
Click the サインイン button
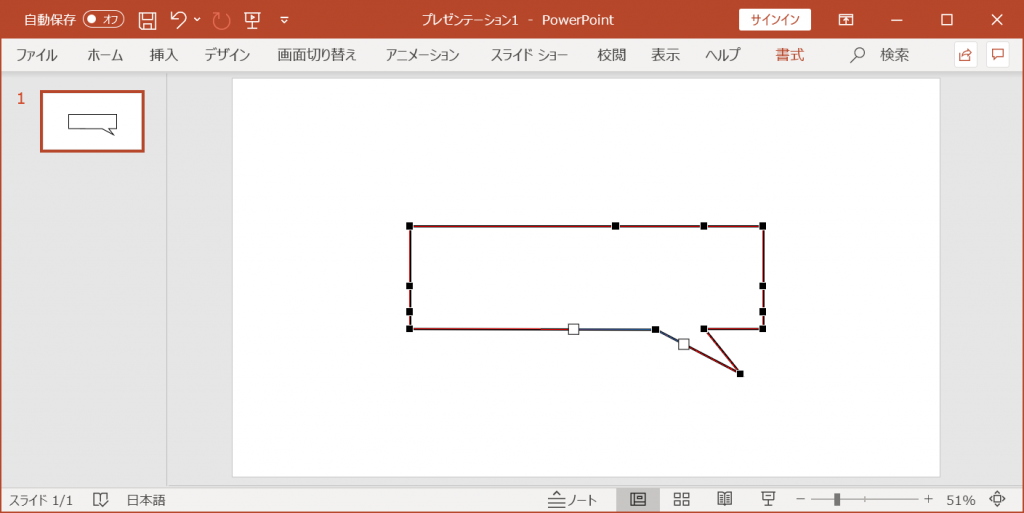(775, 20)
